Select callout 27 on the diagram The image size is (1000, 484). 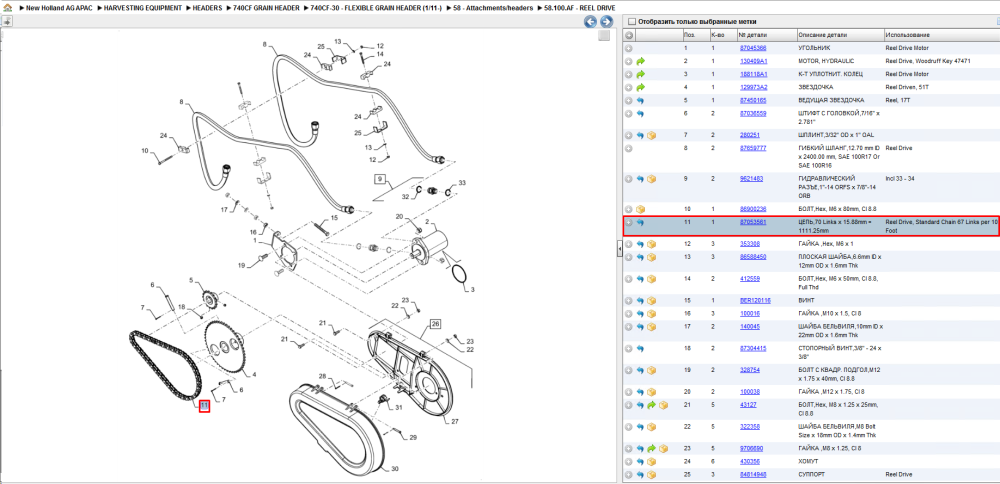pos(455,422)
